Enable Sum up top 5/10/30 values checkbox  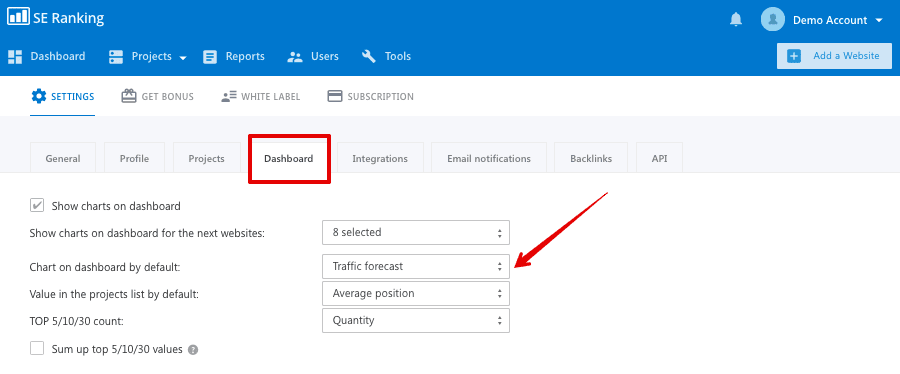click(37, 348)
